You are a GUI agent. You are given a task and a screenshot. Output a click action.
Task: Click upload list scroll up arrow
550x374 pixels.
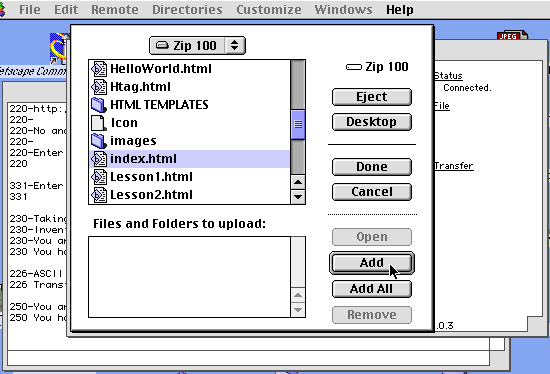298,295
